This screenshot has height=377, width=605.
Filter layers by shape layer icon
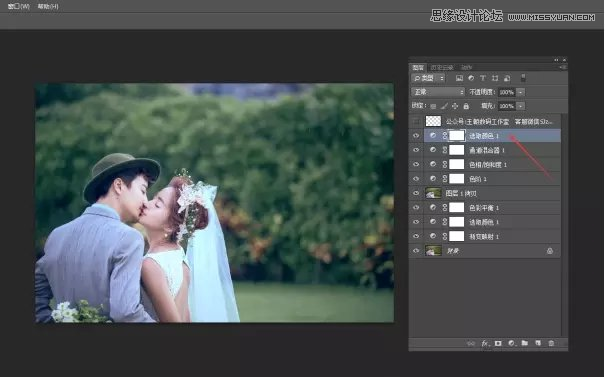495,78
